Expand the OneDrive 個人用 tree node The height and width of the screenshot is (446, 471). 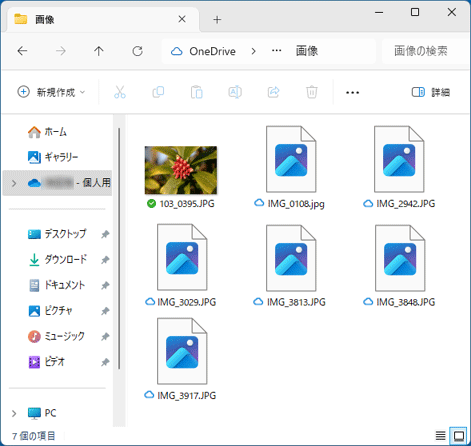[x=14, y=183]
